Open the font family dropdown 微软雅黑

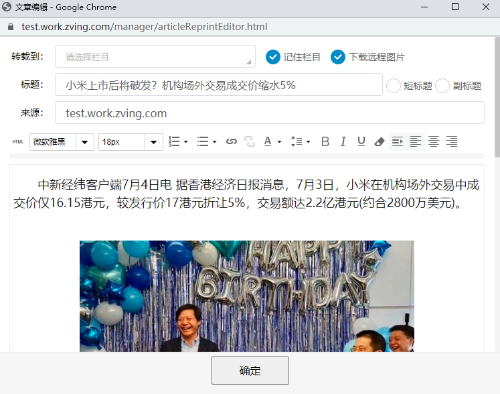(x=62, y=142)
